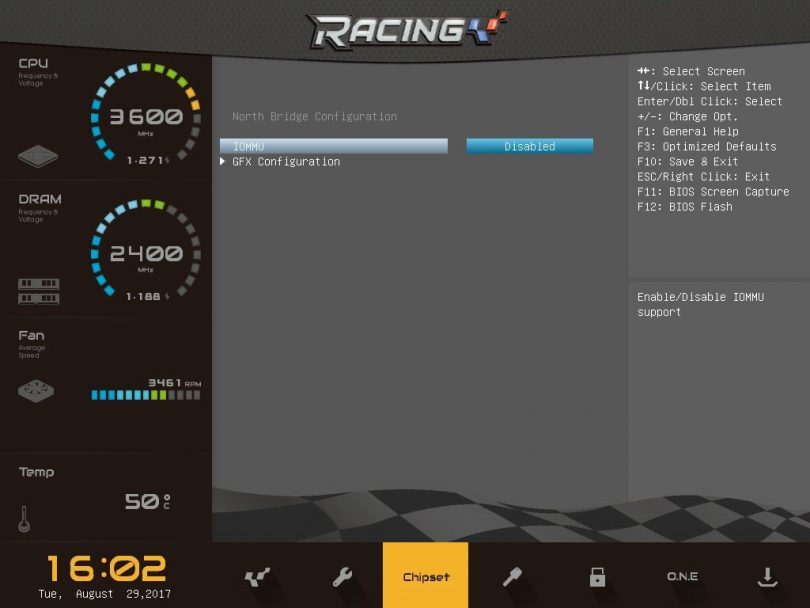Click the CPU 3600 MHz frequency gauge
The width and height of the screenshot is (810, 608).
(x=146, y=115)
